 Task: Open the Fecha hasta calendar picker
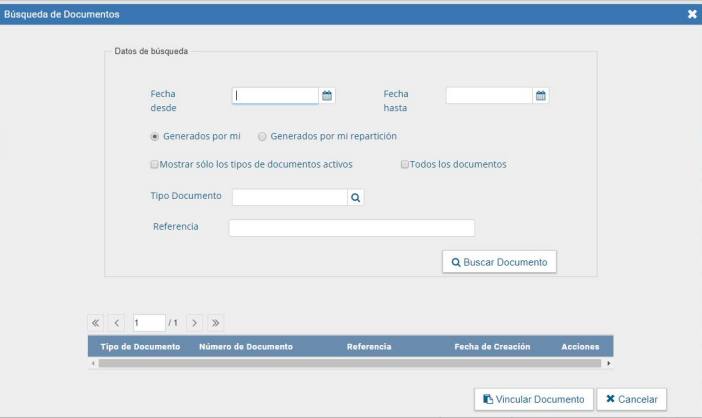[541, 96]
